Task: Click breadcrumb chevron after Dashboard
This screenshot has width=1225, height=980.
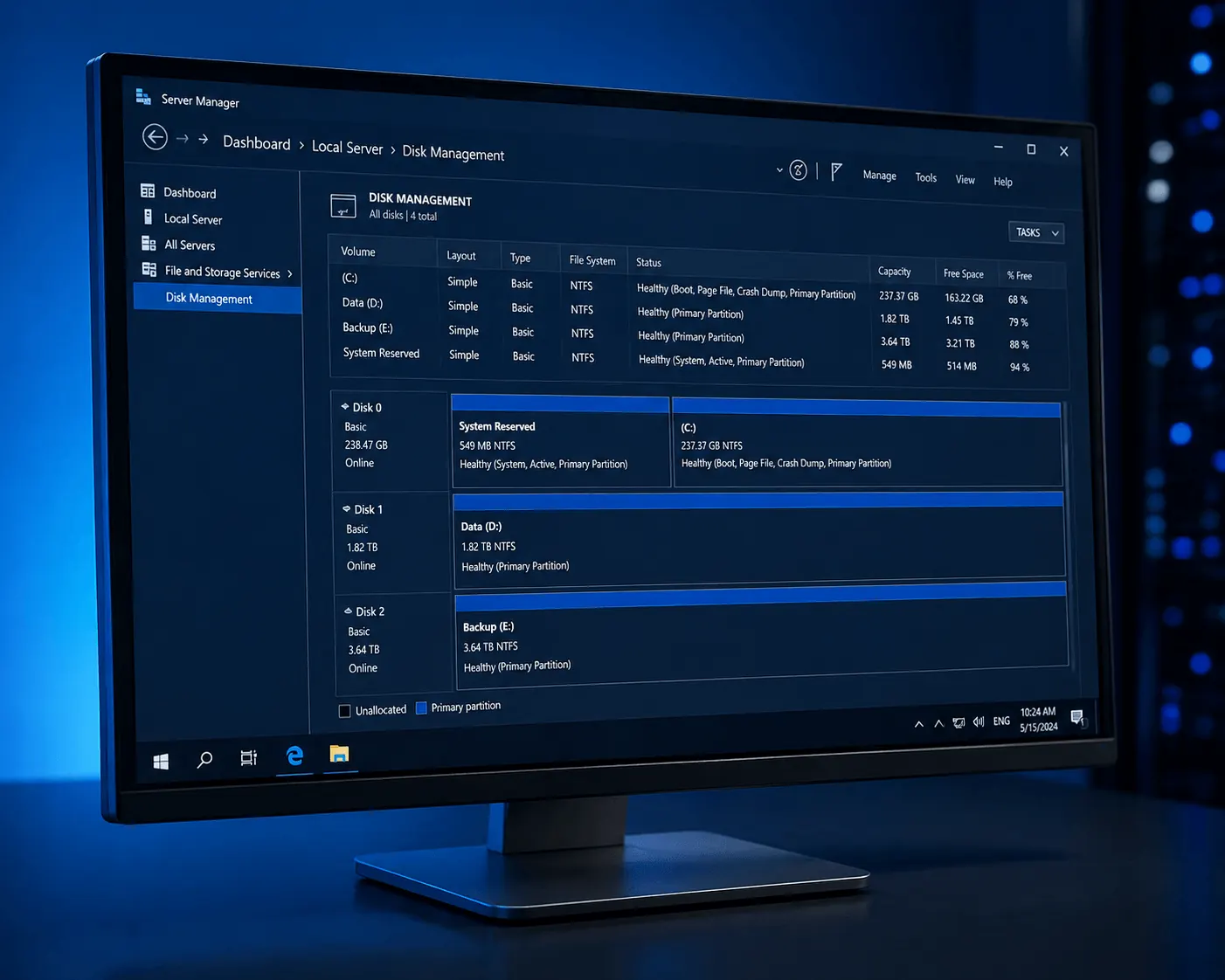Action: 301,146
